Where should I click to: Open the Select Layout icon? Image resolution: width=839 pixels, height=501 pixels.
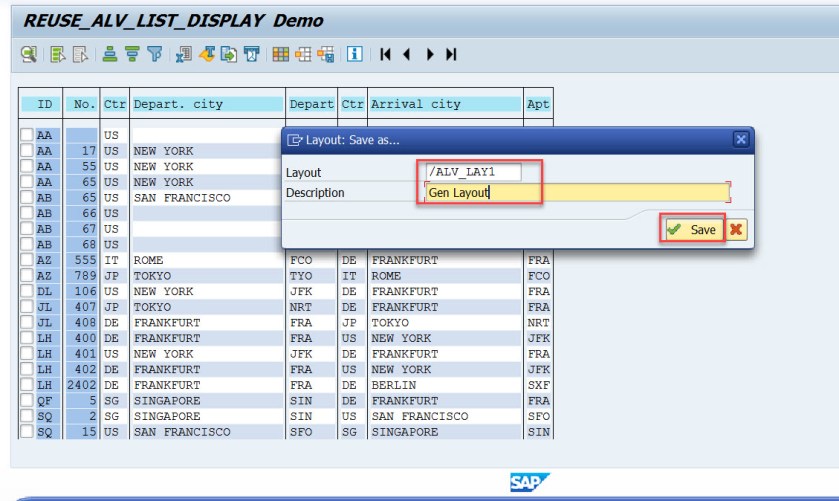coord(303,54)
